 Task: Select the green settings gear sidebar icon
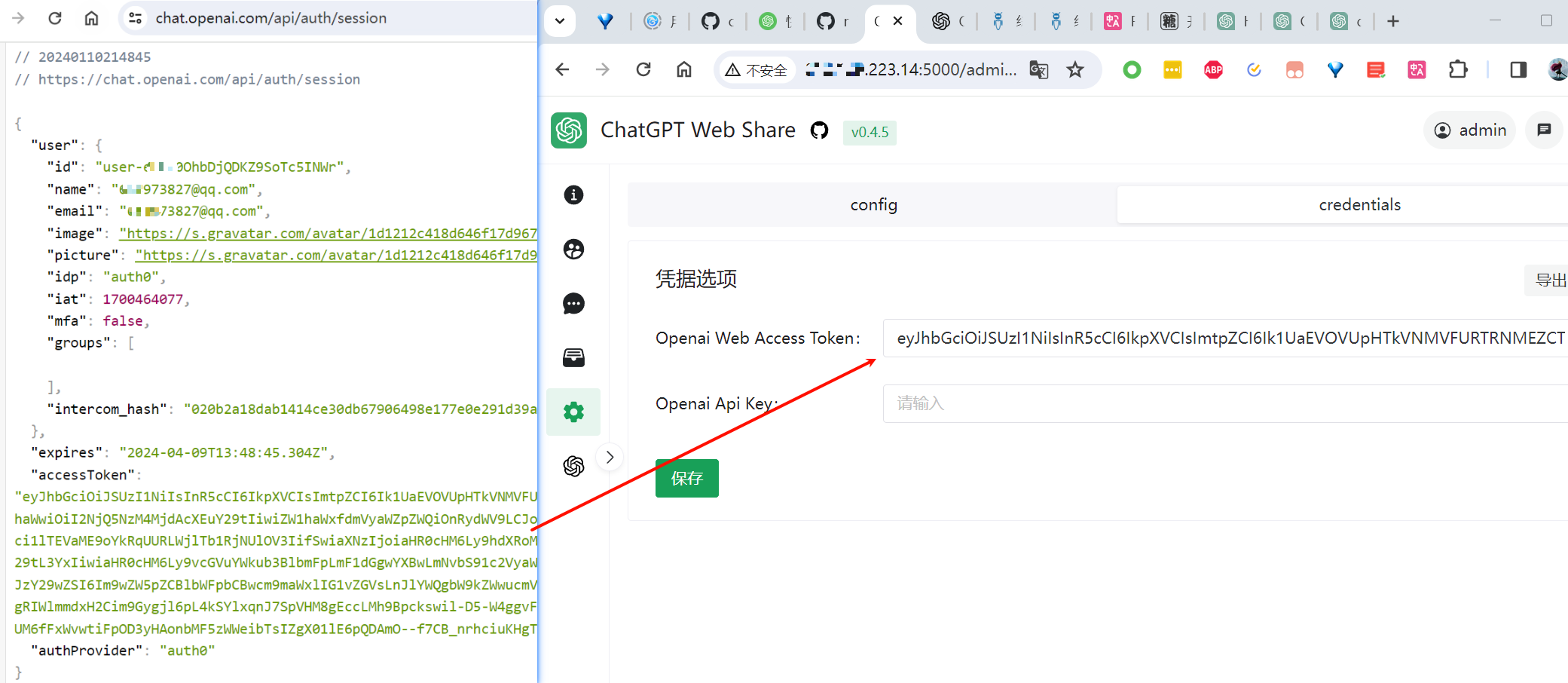pyautogui.click(x=573, y=412)
